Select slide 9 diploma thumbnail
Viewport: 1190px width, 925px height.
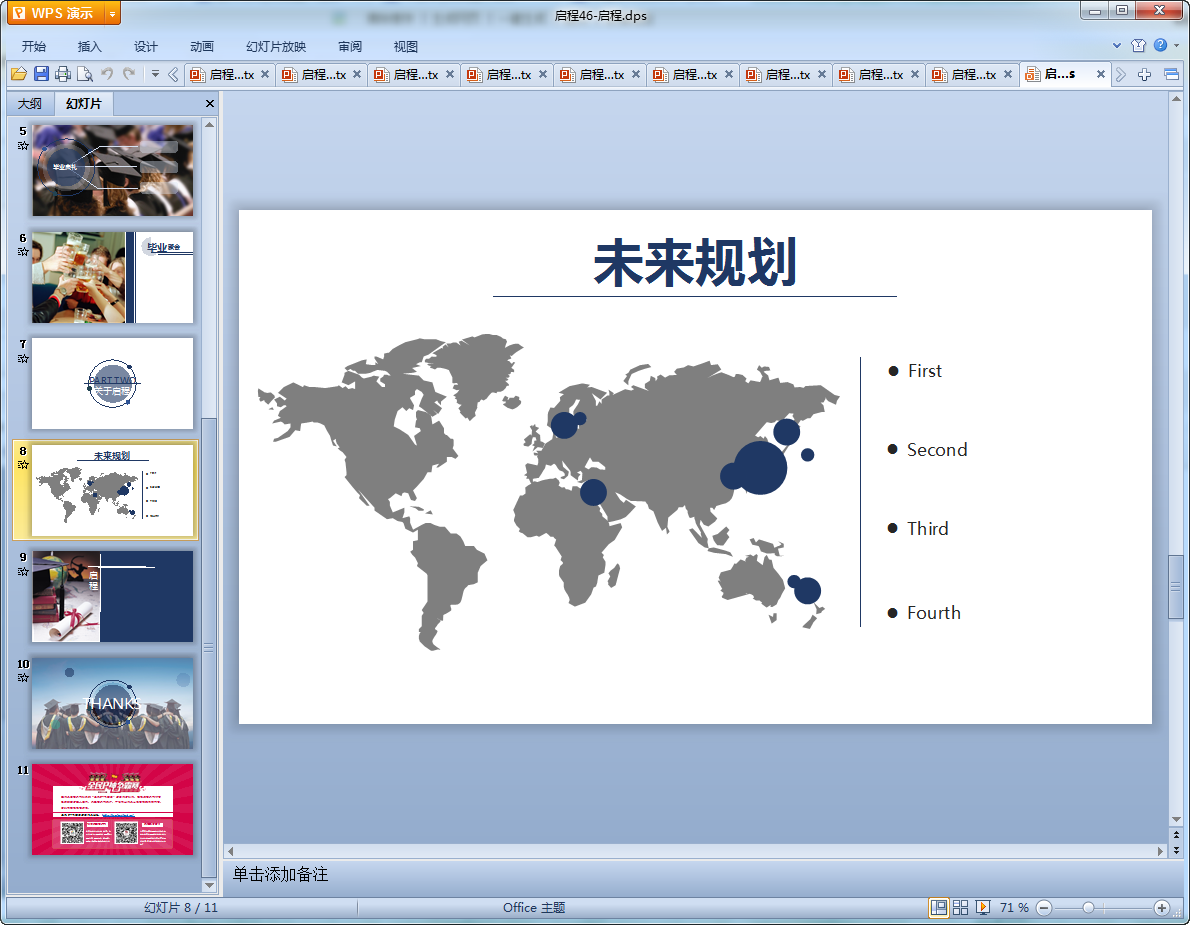coord(112,596)
